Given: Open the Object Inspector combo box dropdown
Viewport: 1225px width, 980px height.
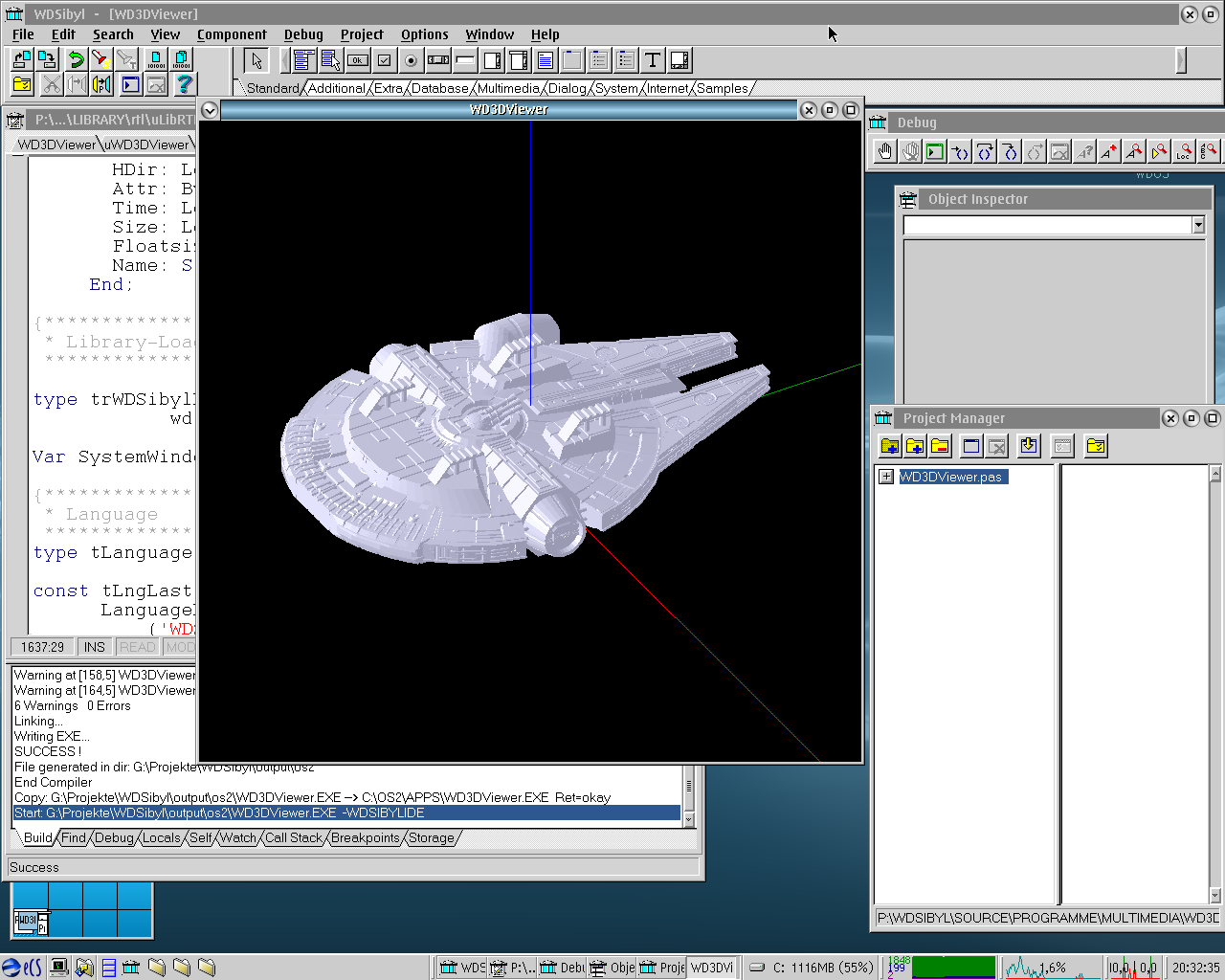Looking at the screenshot, I should pyautogui.click(x=1198, y=225).
